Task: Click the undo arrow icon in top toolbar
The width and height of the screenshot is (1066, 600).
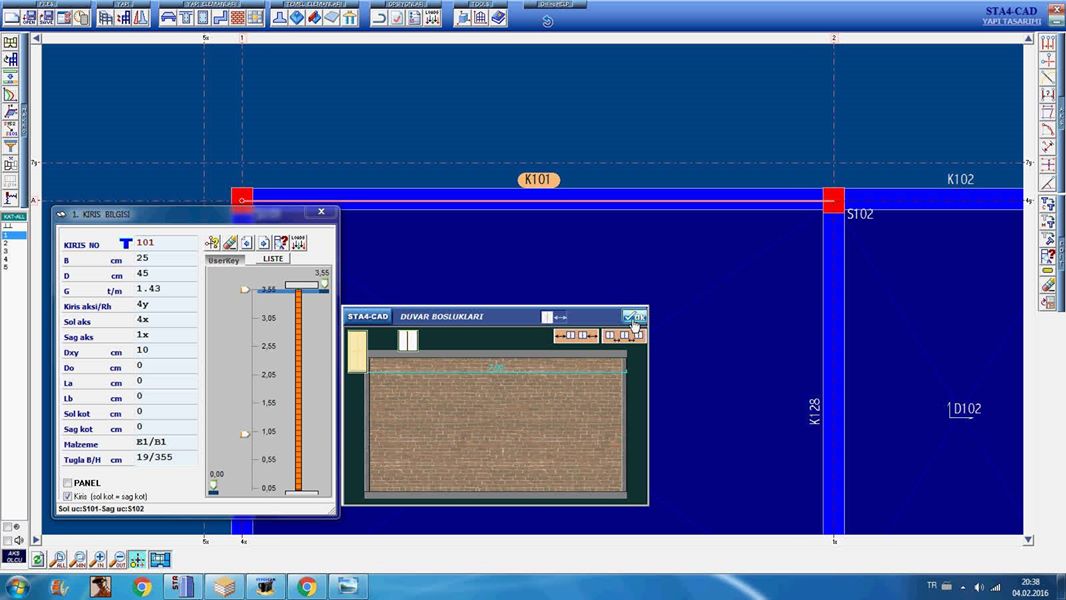Action: pos(379,18)
